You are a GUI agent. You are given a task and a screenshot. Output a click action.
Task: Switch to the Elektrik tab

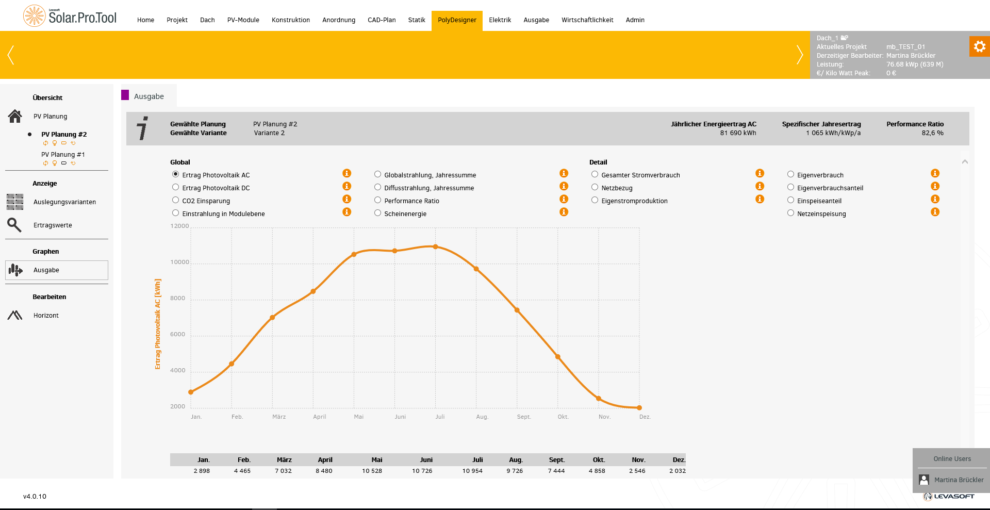tap(499, 20)
